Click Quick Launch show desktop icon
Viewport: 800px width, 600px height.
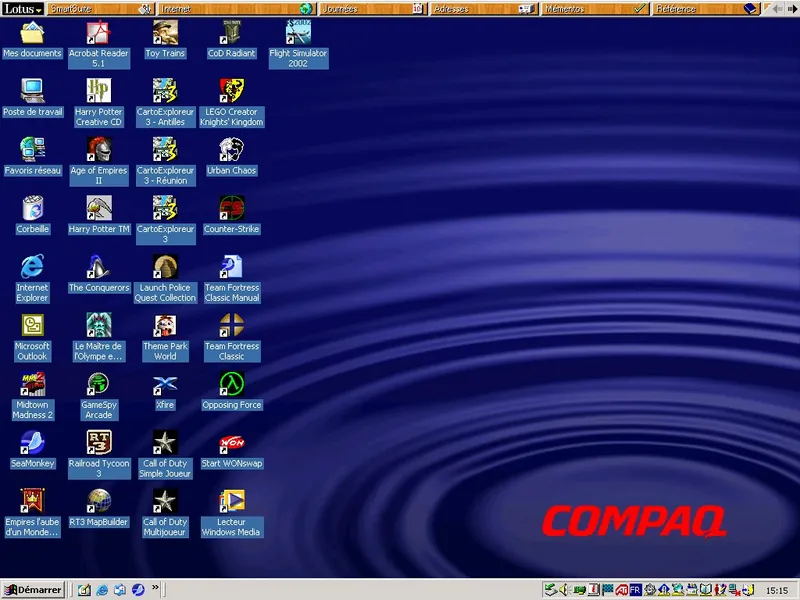click(84, 590)
